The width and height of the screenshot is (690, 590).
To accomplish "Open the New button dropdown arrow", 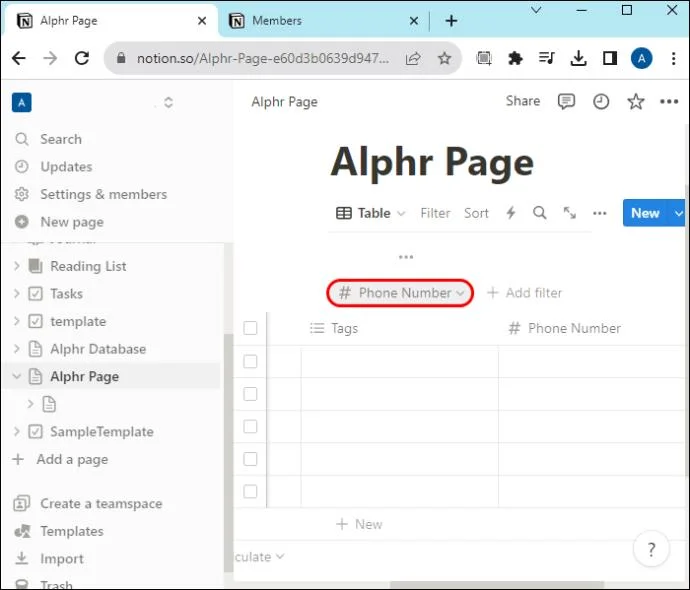I will pyautogui.click(x=678, y=213).
